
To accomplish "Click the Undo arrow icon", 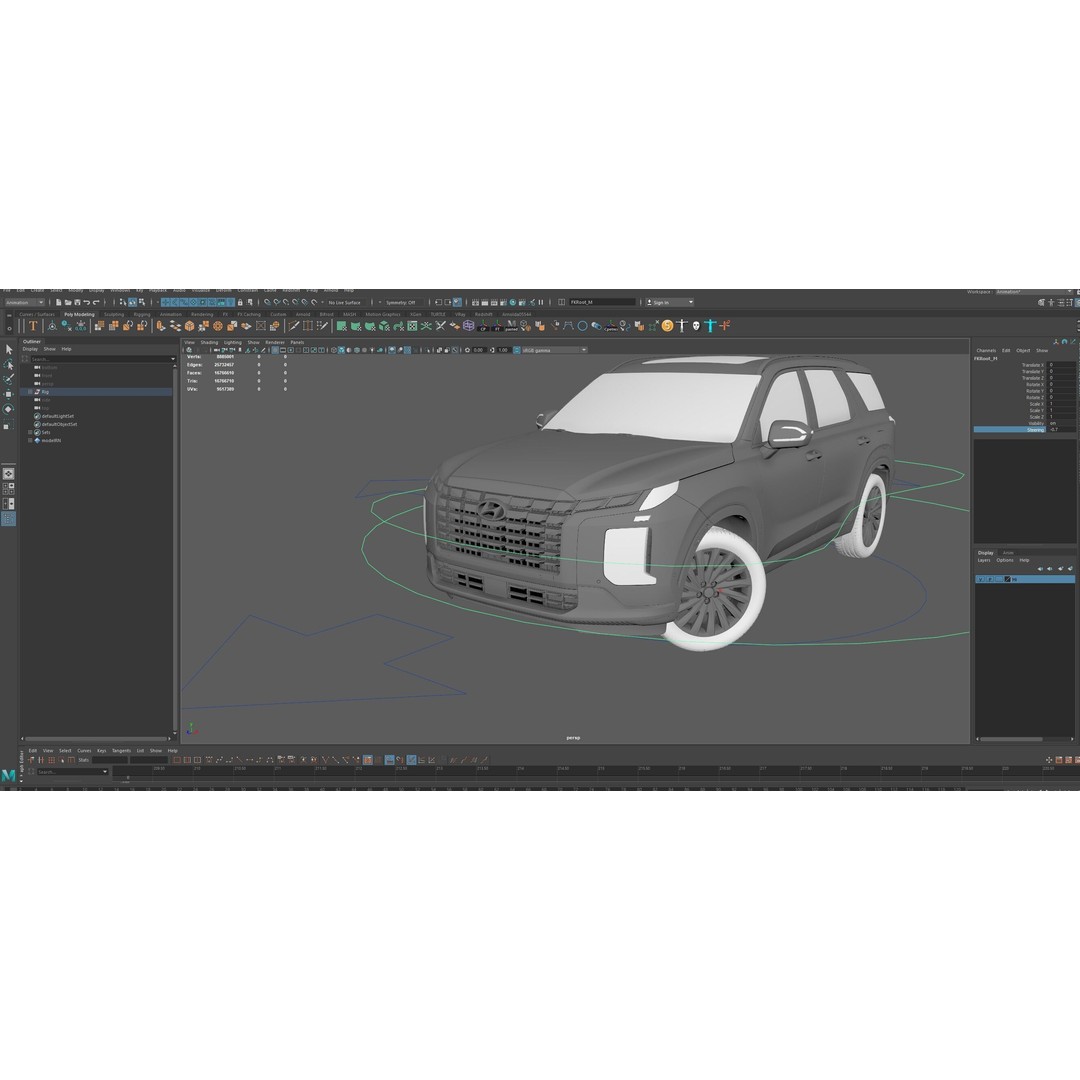I will [x=87, y=302].
